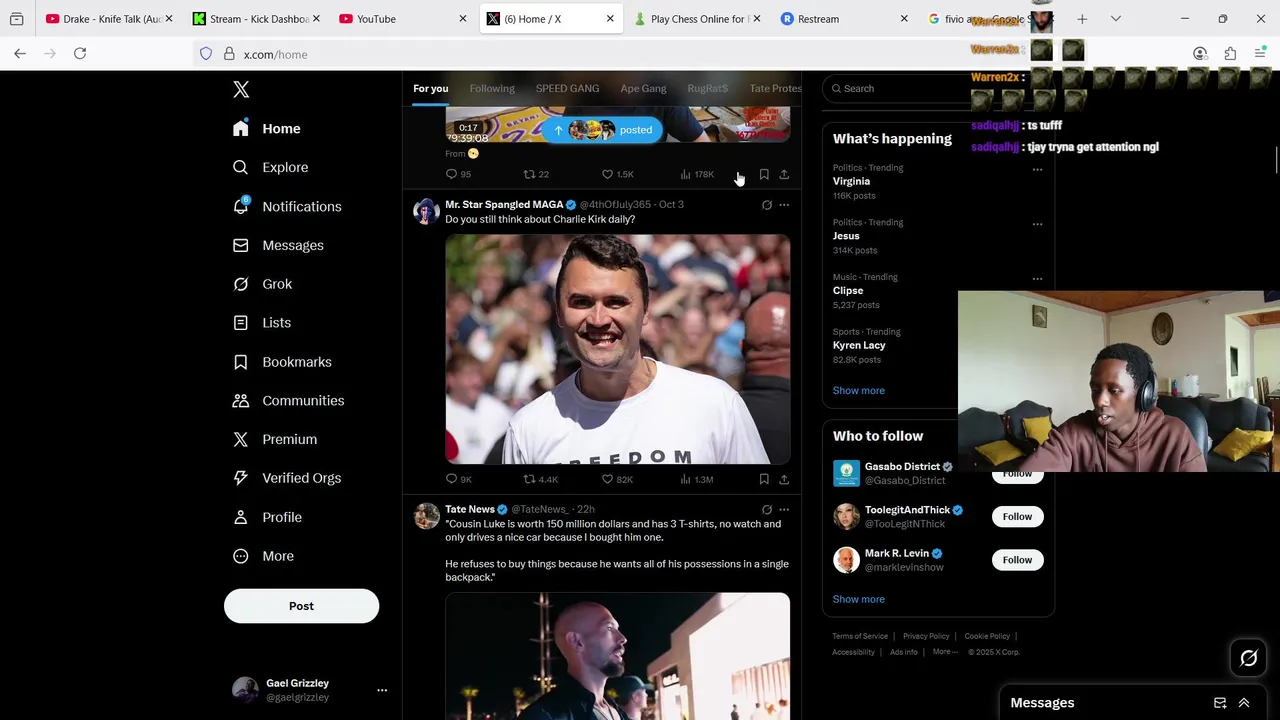The width and height of the screenshot is (1280, 720).
Task: Click the Profile person icon
Action: tap(241, 517)
